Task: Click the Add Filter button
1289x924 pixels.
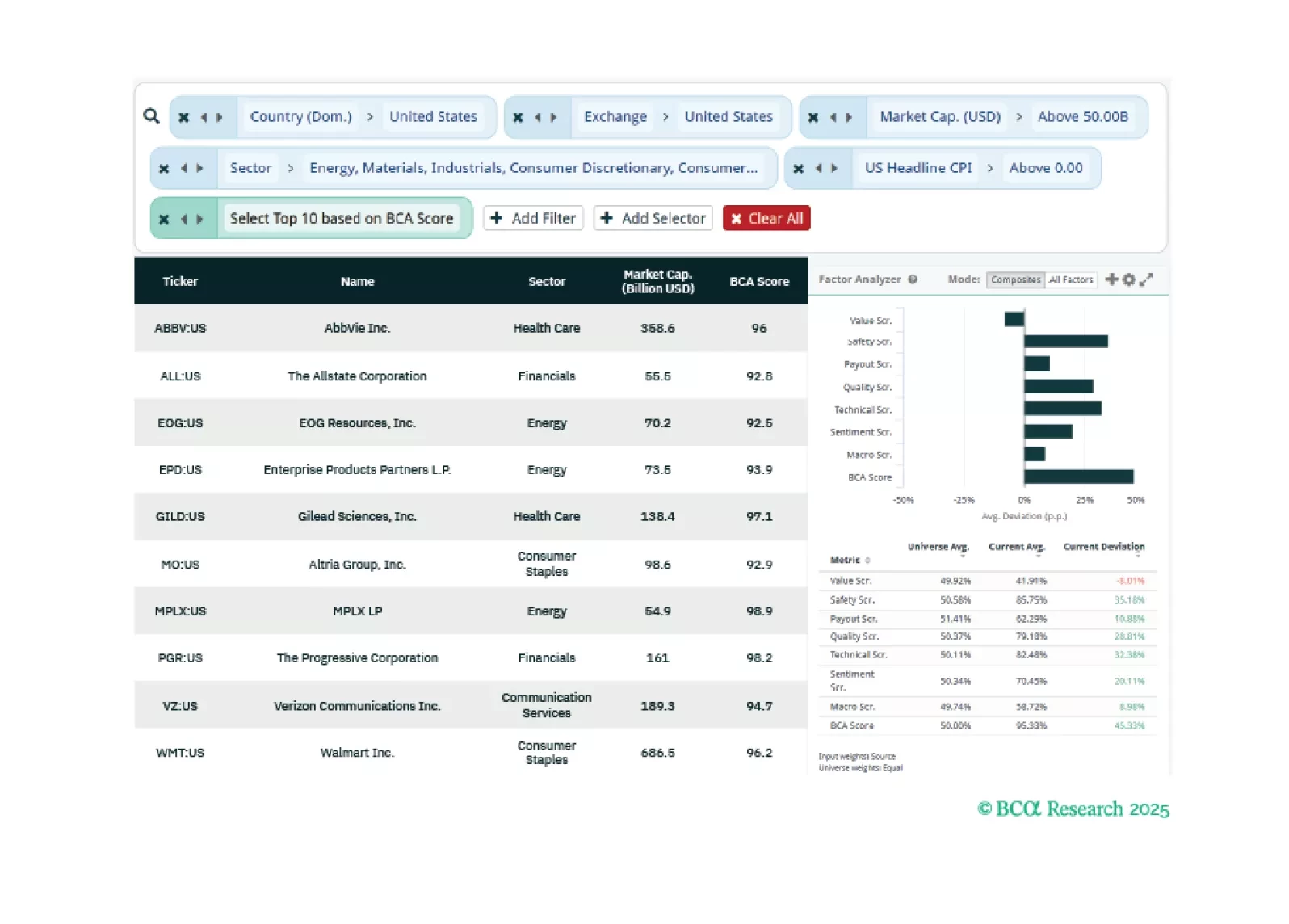Action: tap(533, 218)
